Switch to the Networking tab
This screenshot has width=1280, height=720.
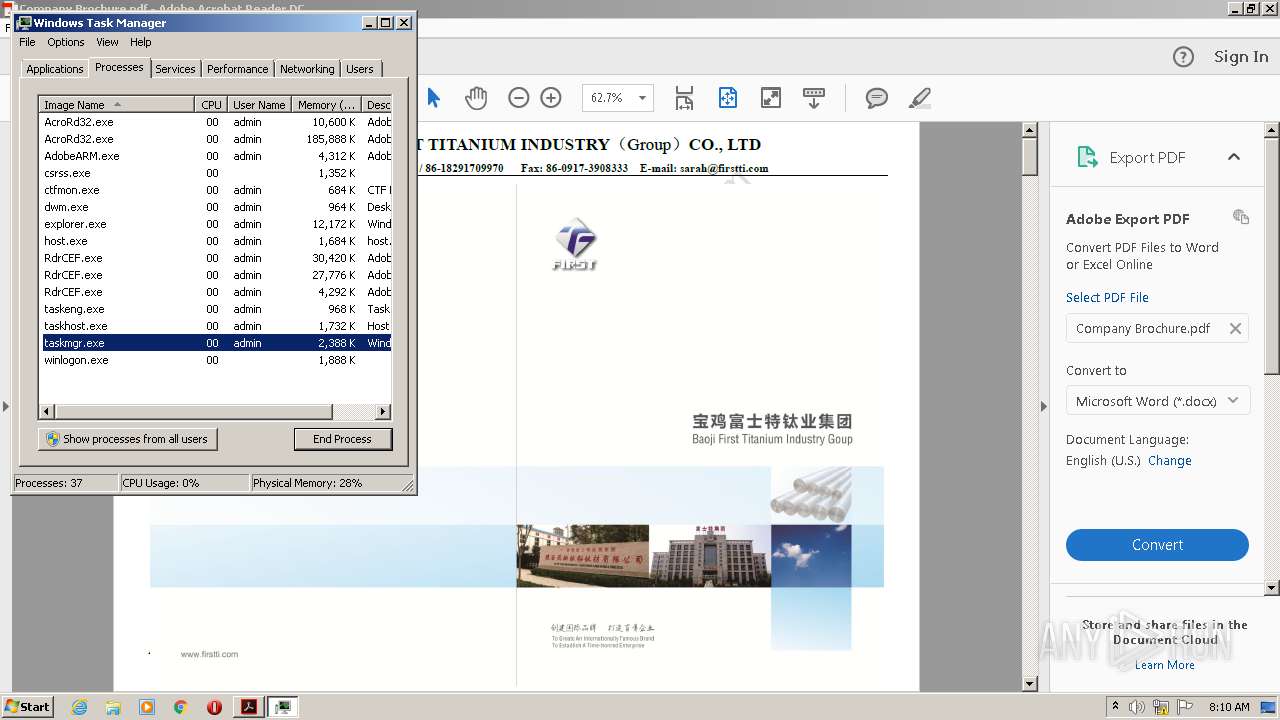[307, 69]
